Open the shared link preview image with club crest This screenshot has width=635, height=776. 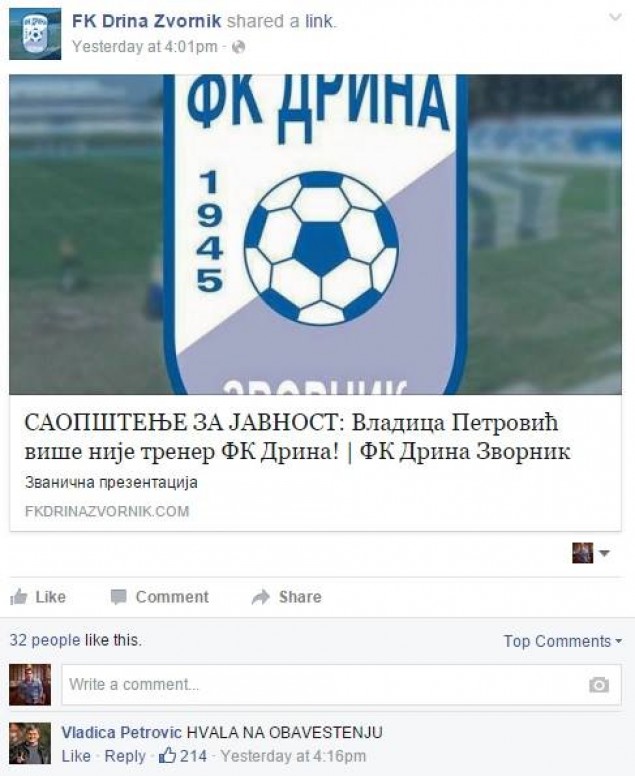point(315,235)
